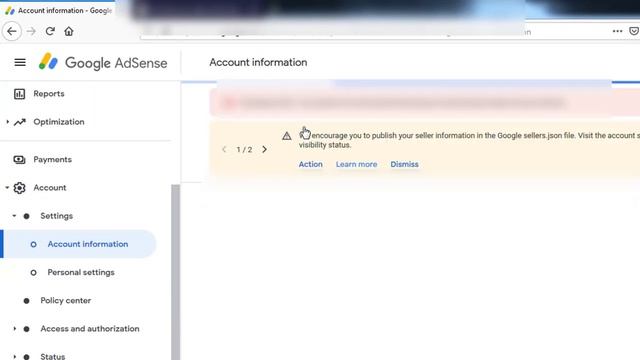Click the Optimization trend arrow icon
The height and width of the screenshot is (360, 640).
(20, 122)
